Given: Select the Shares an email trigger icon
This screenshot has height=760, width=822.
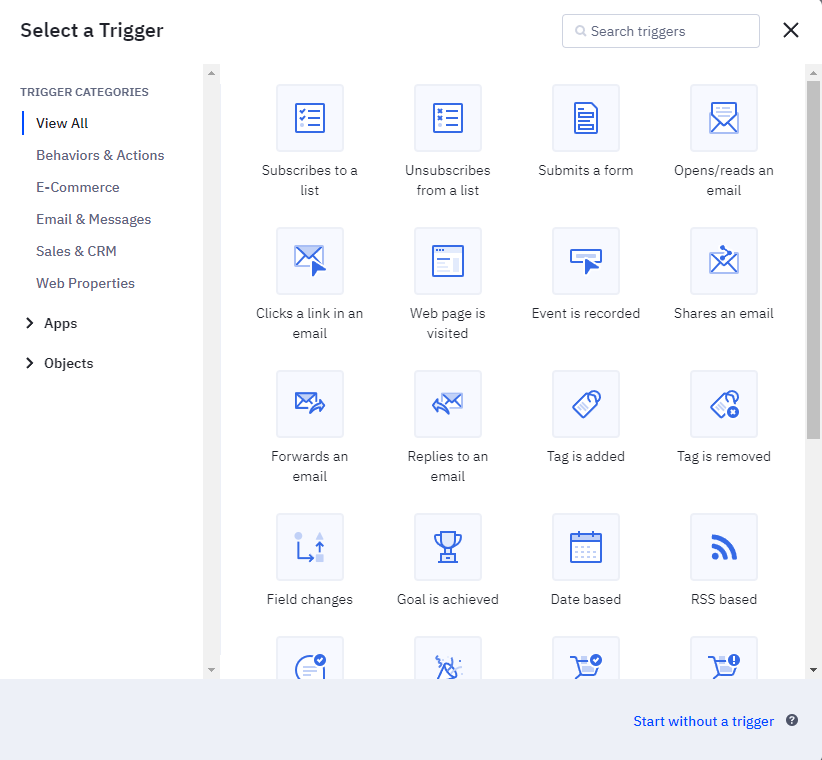Looking at the screenshot, I should pos(724,261).
